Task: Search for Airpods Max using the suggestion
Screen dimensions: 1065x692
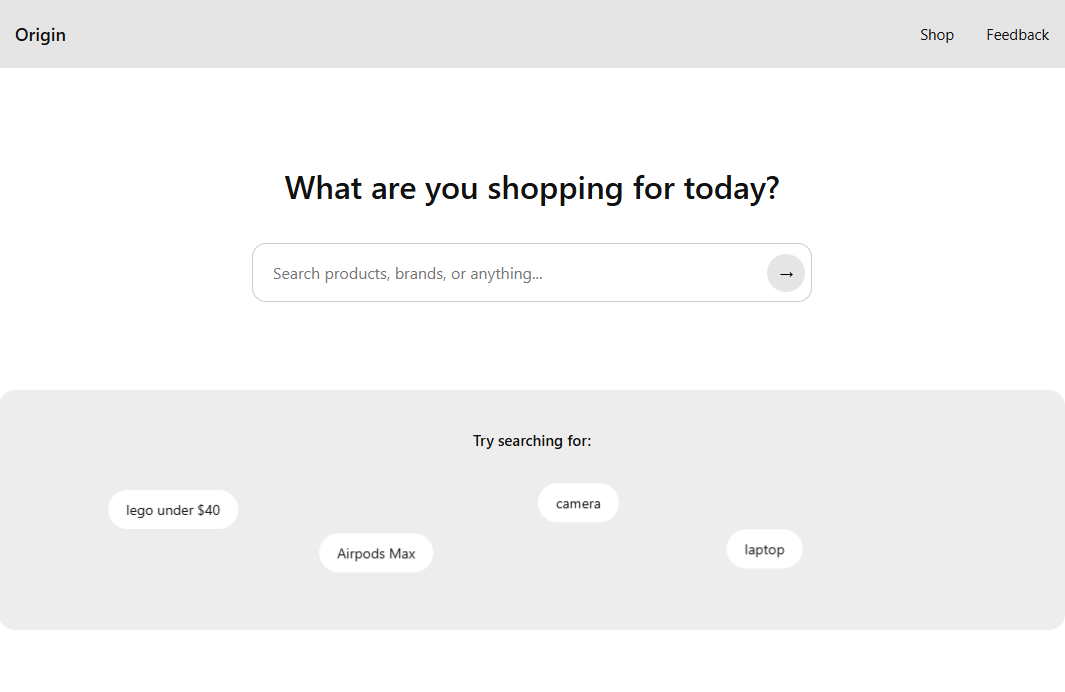Action: pos(376,553)
